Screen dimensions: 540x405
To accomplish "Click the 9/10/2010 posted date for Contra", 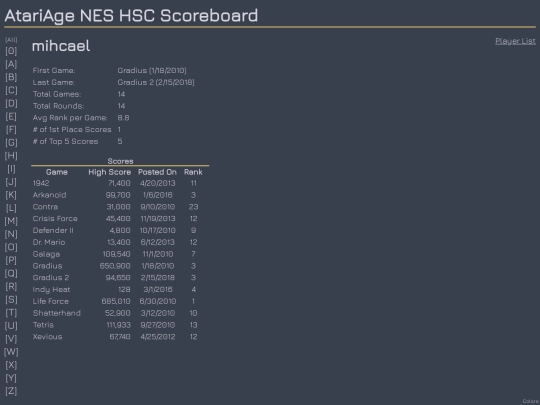I will coord(158,207).
